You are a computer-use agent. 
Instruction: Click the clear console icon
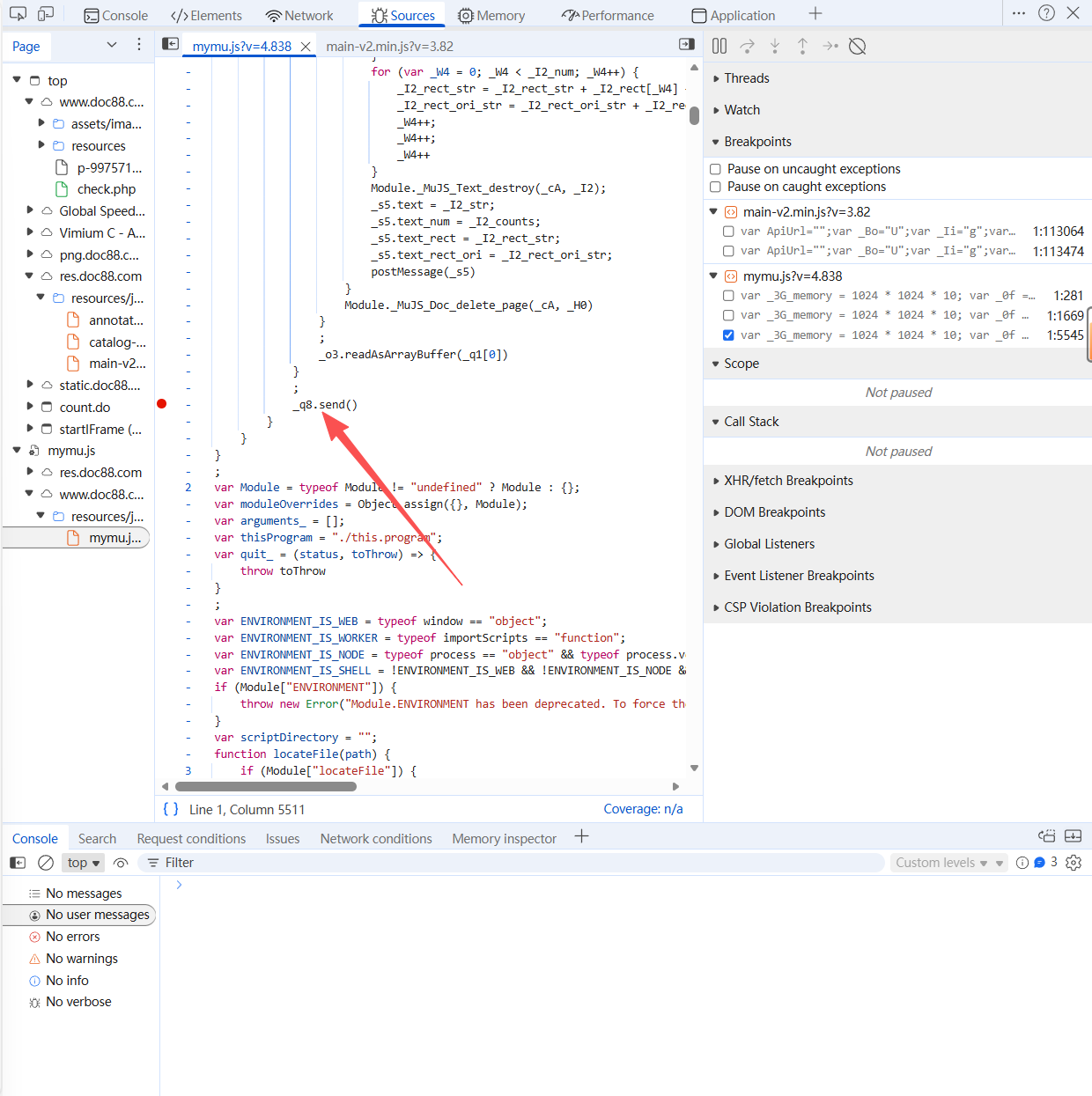click(x=46, y=863)
